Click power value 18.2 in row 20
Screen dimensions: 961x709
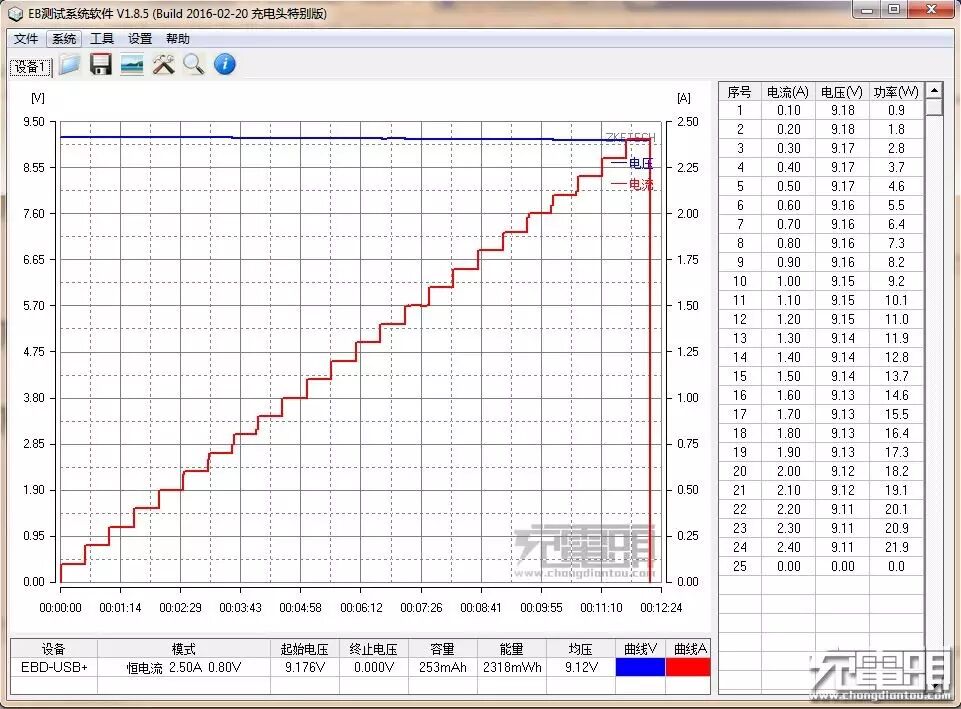[x=896, y=471]
